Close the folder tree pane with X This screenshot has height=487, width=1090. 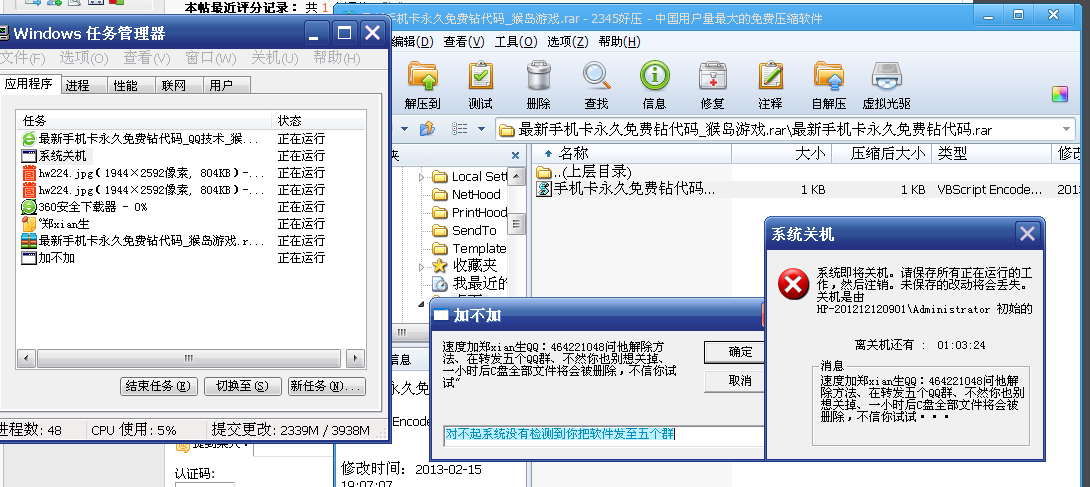point(515,156)
